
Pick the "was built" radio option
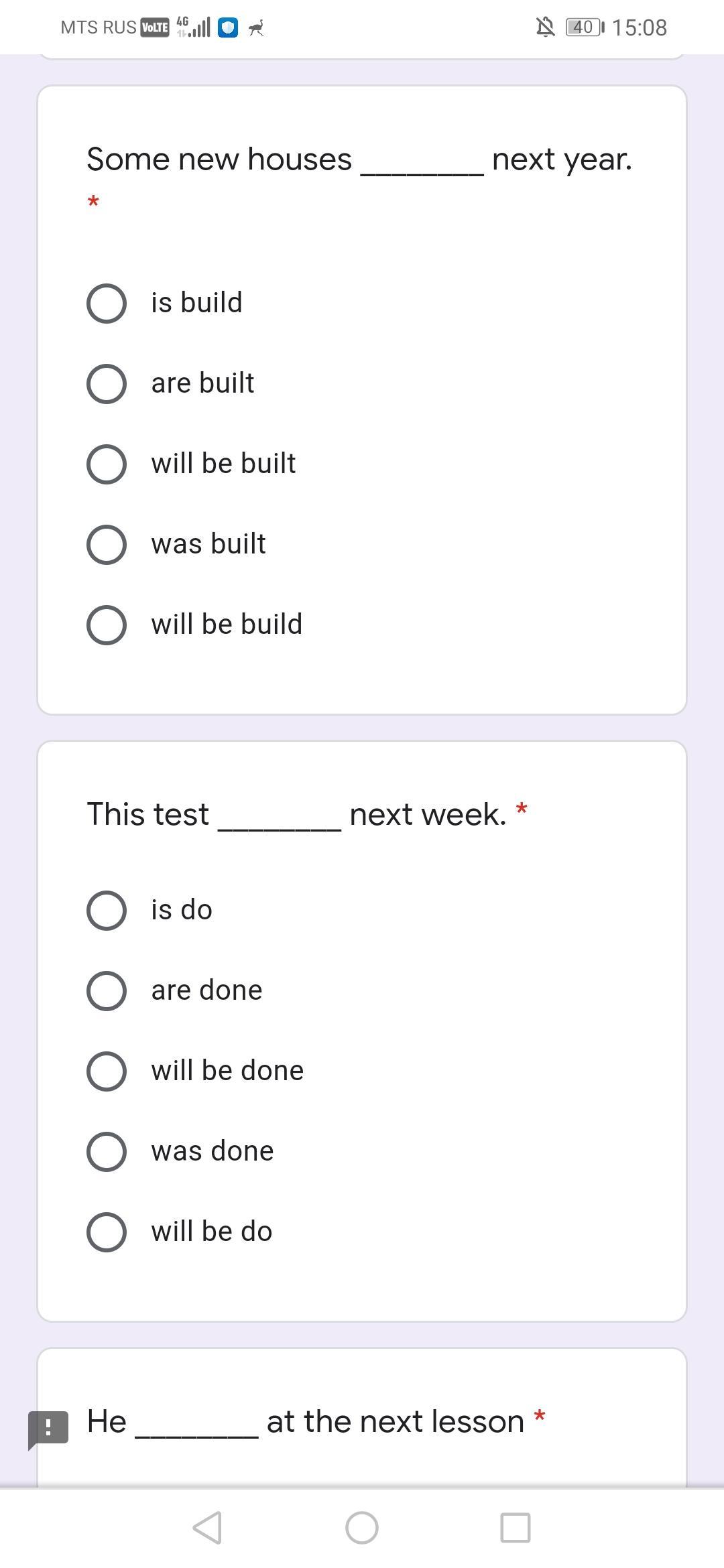(107, 544)
